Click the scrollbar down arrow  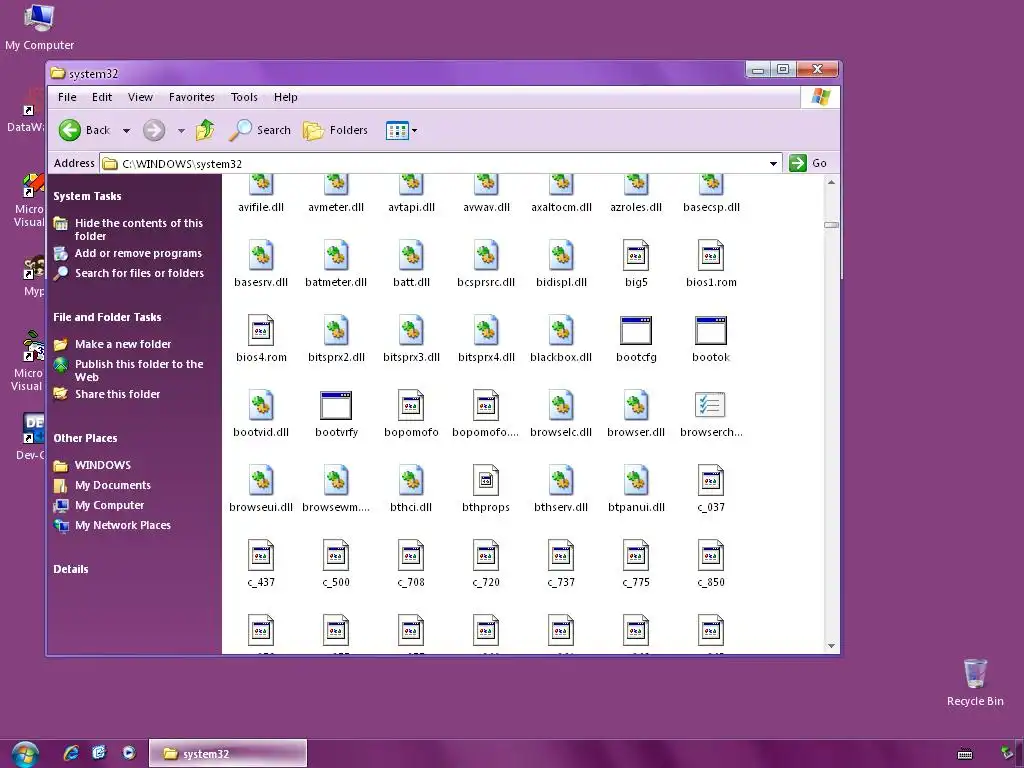point(831,646)
